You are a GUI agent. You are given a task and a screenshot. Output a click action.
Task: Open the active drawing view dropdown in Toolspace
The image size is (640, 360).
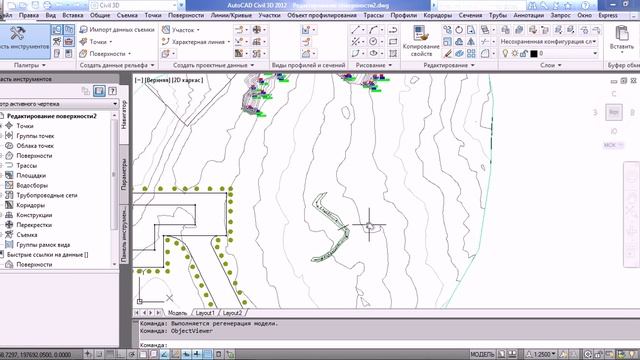[x=59, y=104]
